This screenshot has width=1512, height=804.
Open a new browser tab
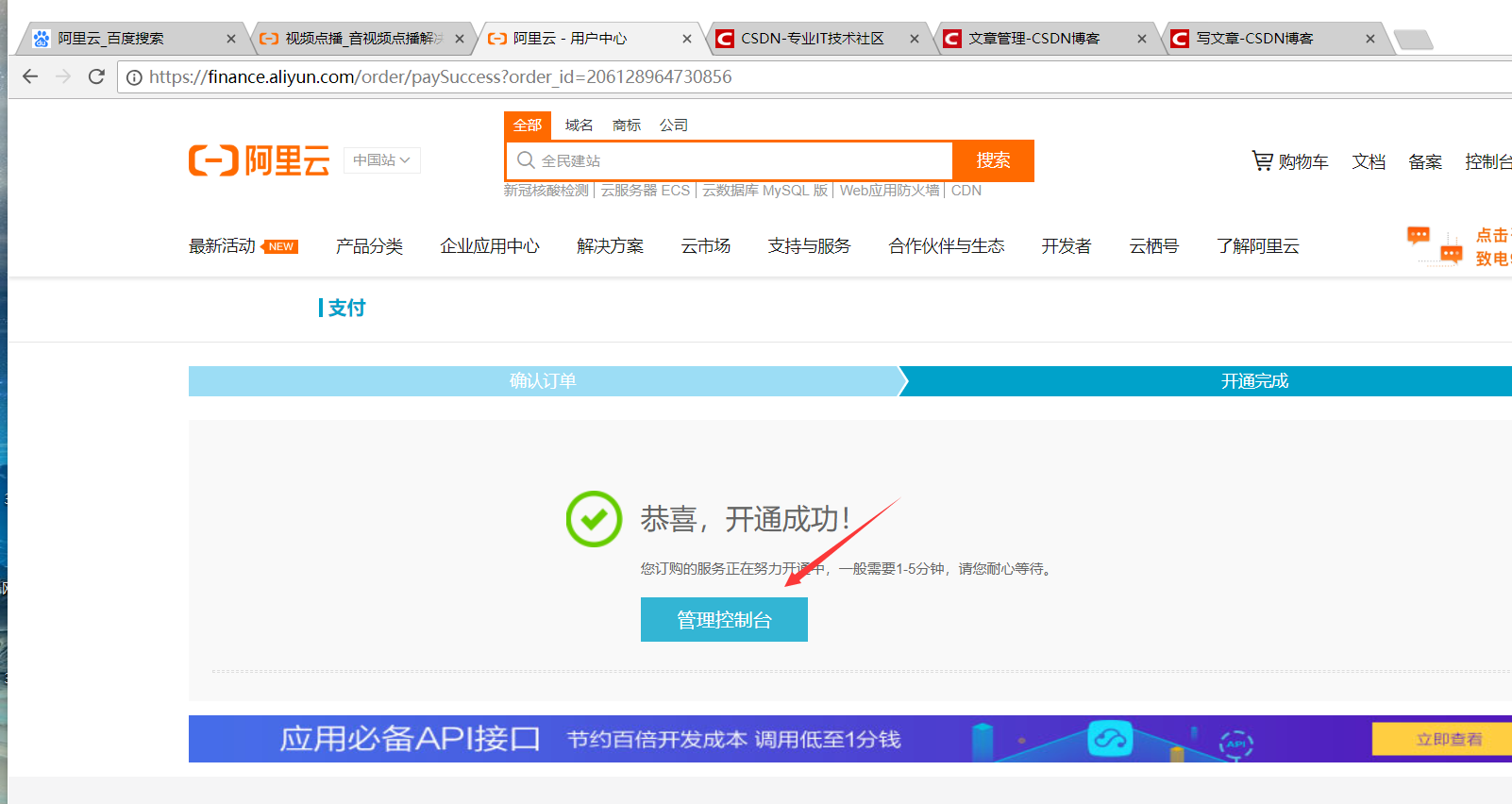(x=1413, y=40)
